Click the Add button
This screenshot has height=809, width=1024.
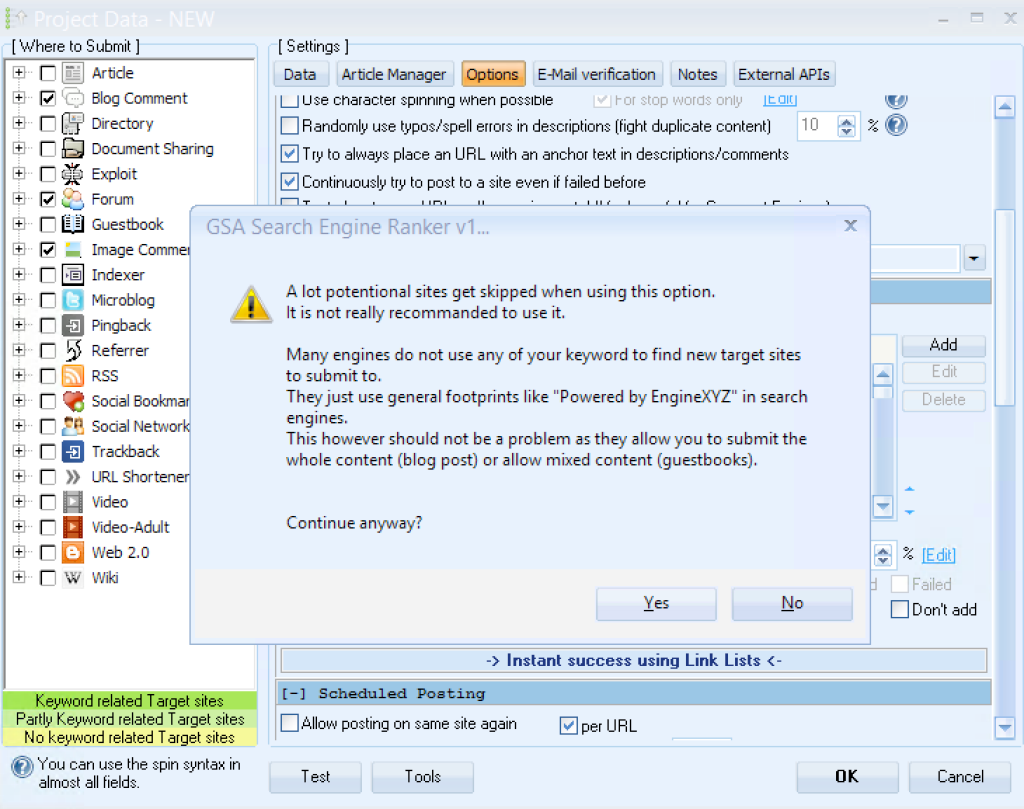tap(944, 345)
